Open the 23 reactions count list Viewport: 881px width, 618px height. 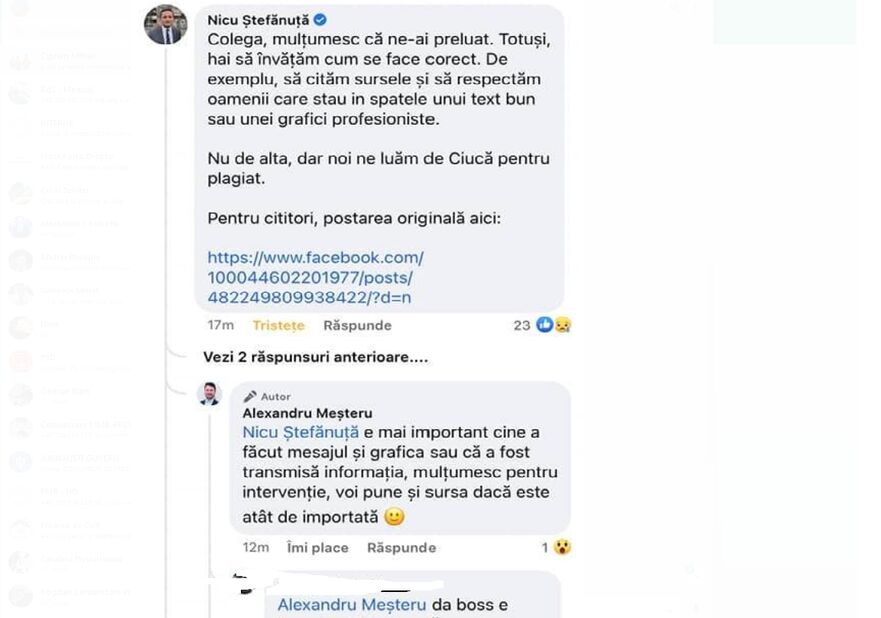click(521, 325)
